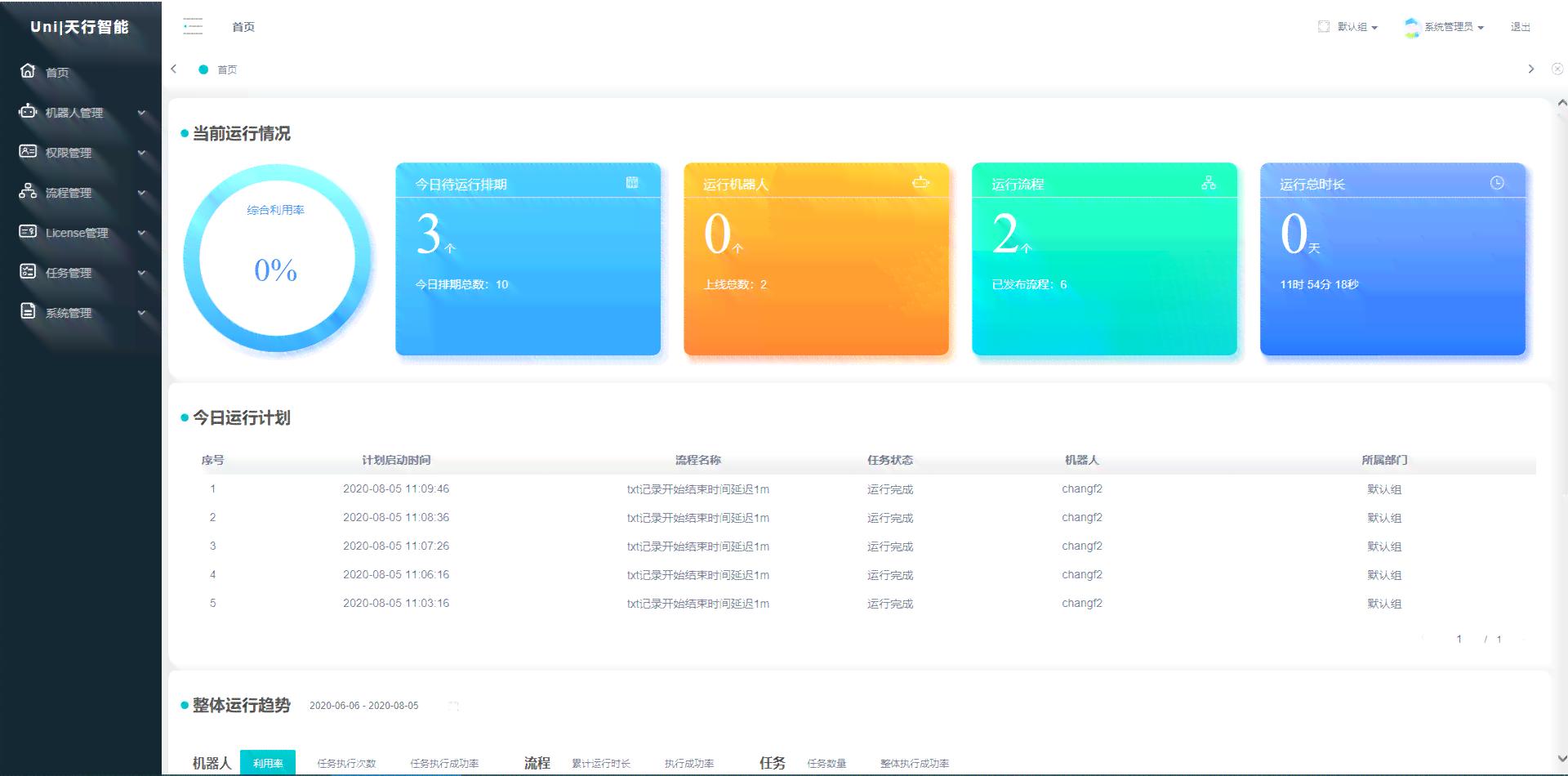Image resolution: width=1568 pixels, height=776 pixels.
Task: Select the 任务执行次数 trend tab
Action: [346, 763]
